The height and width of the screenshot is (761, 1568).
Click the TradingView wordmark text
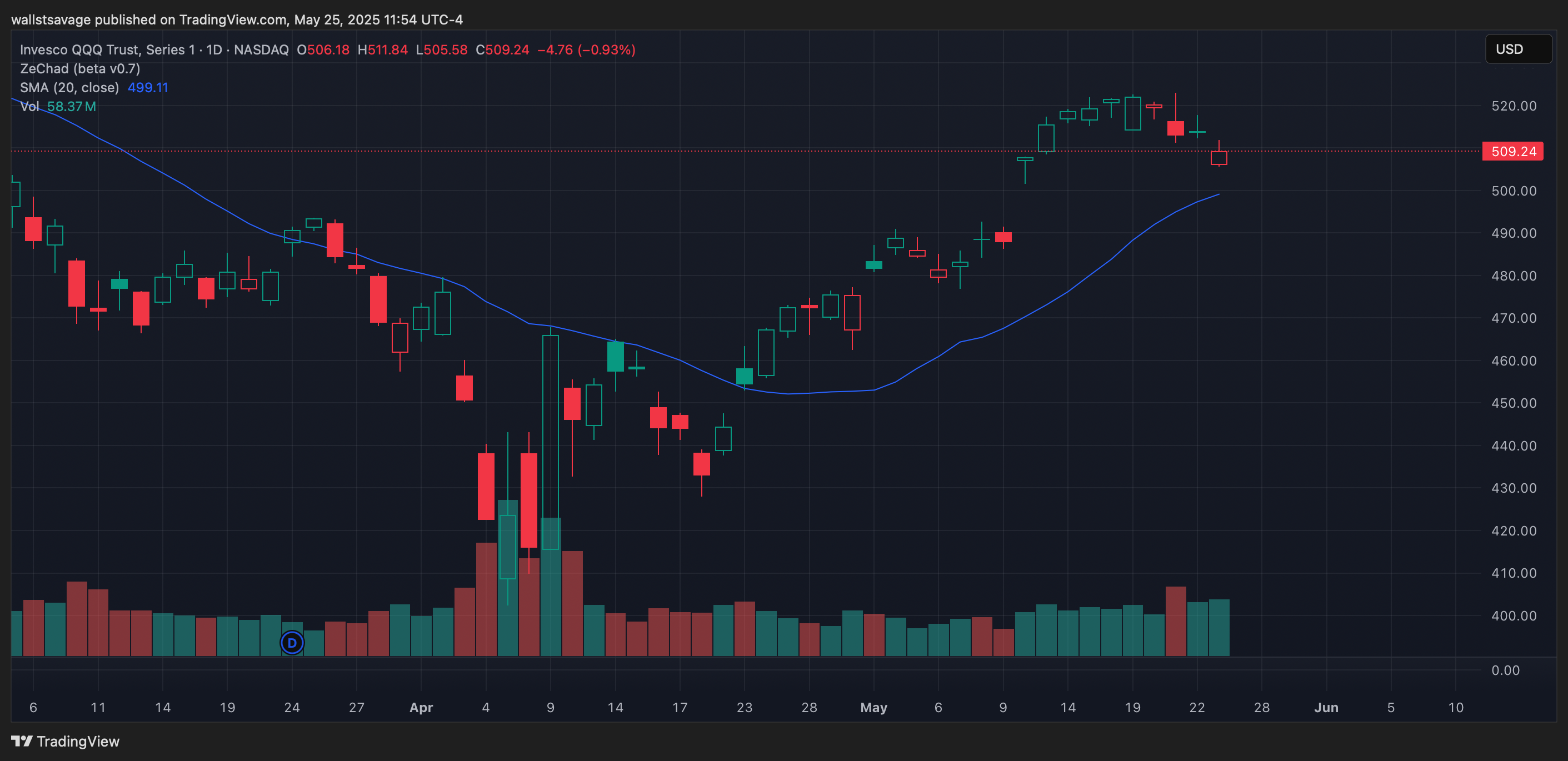pyautogui.click(x=78, y=741)
